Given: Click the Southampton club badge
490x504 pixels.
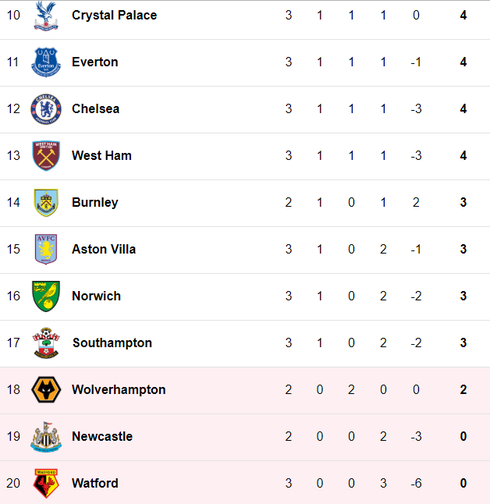Looking at the screenshot, I should click(46, 343).
